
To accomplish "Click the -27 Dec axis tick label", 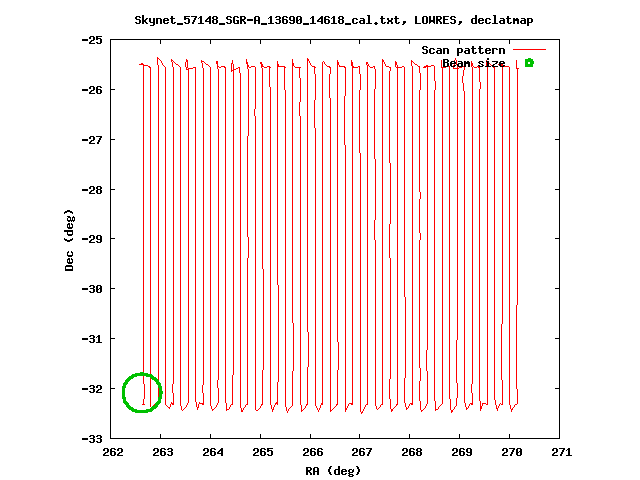I will pyautogui.click(x=92, y=140).
